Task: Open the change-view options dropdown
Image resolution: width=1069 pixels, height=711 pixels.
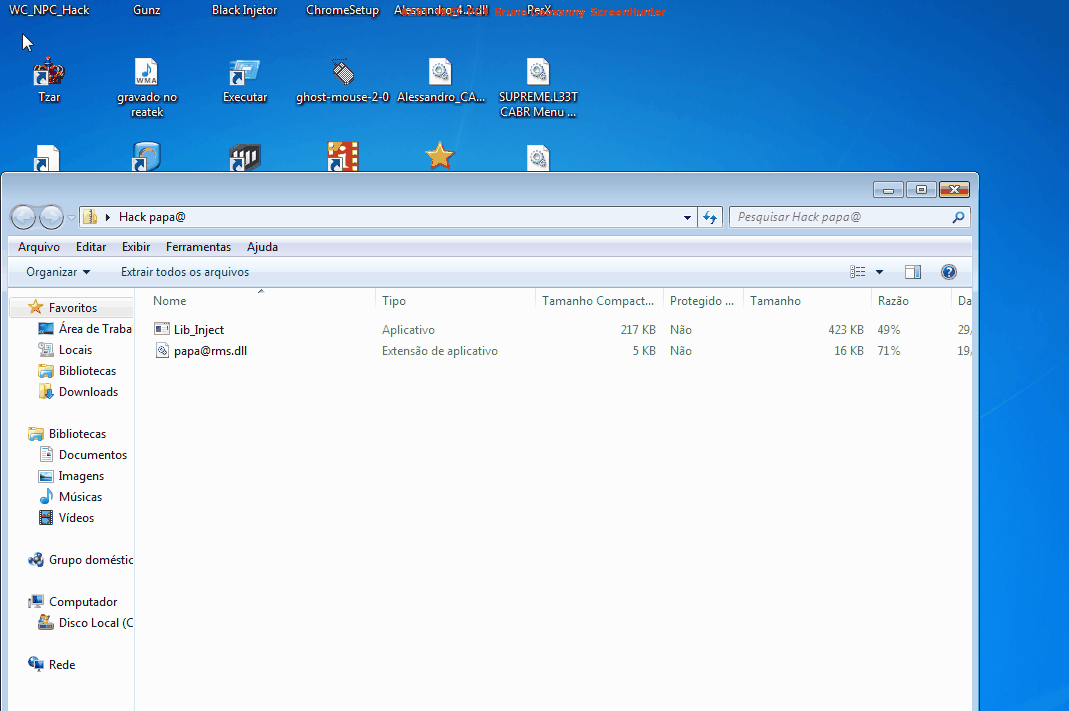Action: coord(879,271)
